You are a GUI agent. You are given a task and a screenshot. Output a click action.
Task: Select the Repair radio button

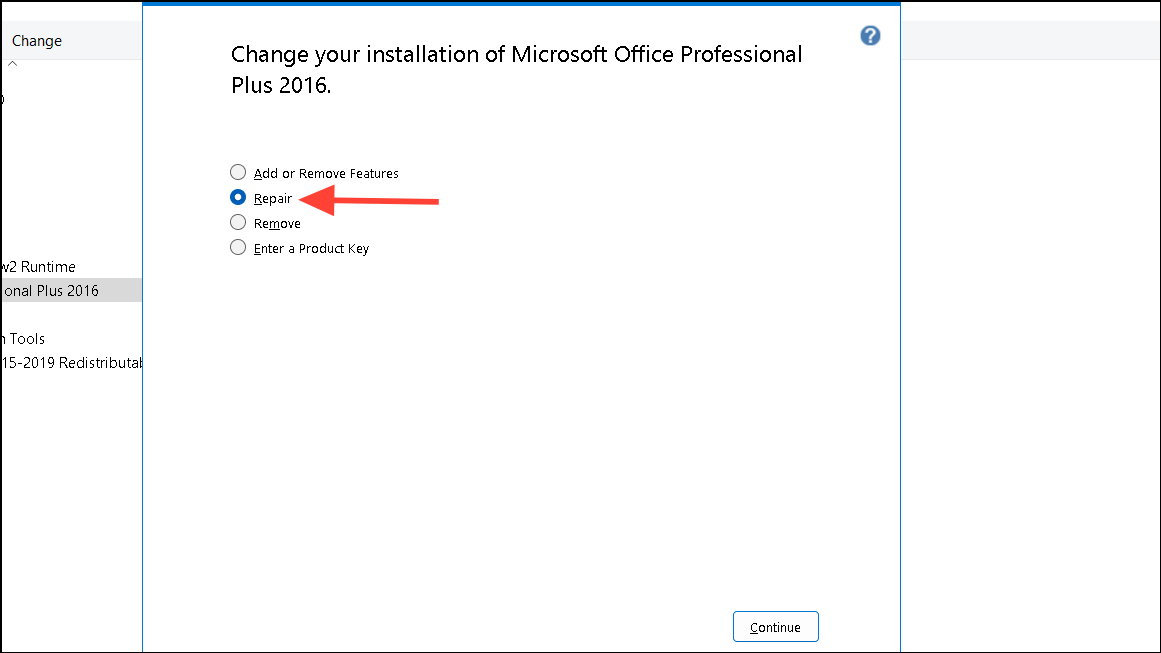tap(238, 197)
